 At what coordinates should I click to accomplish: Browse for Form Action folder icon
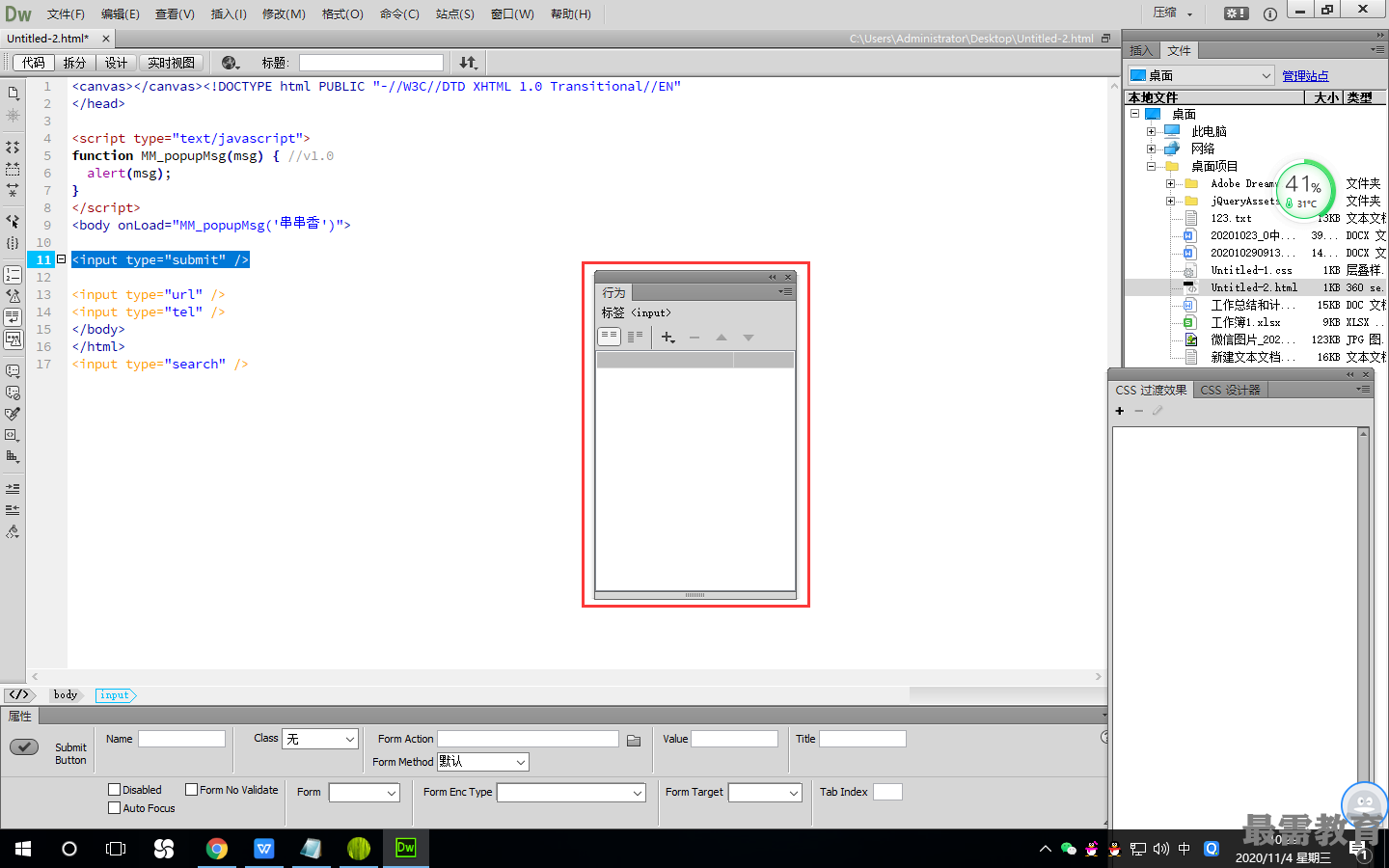634,741
